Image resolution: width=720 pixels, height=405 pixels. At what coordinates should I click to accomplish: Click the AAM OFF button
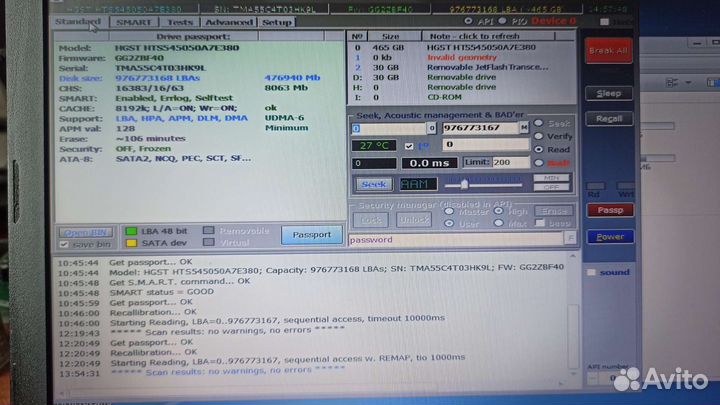point(551,187)
